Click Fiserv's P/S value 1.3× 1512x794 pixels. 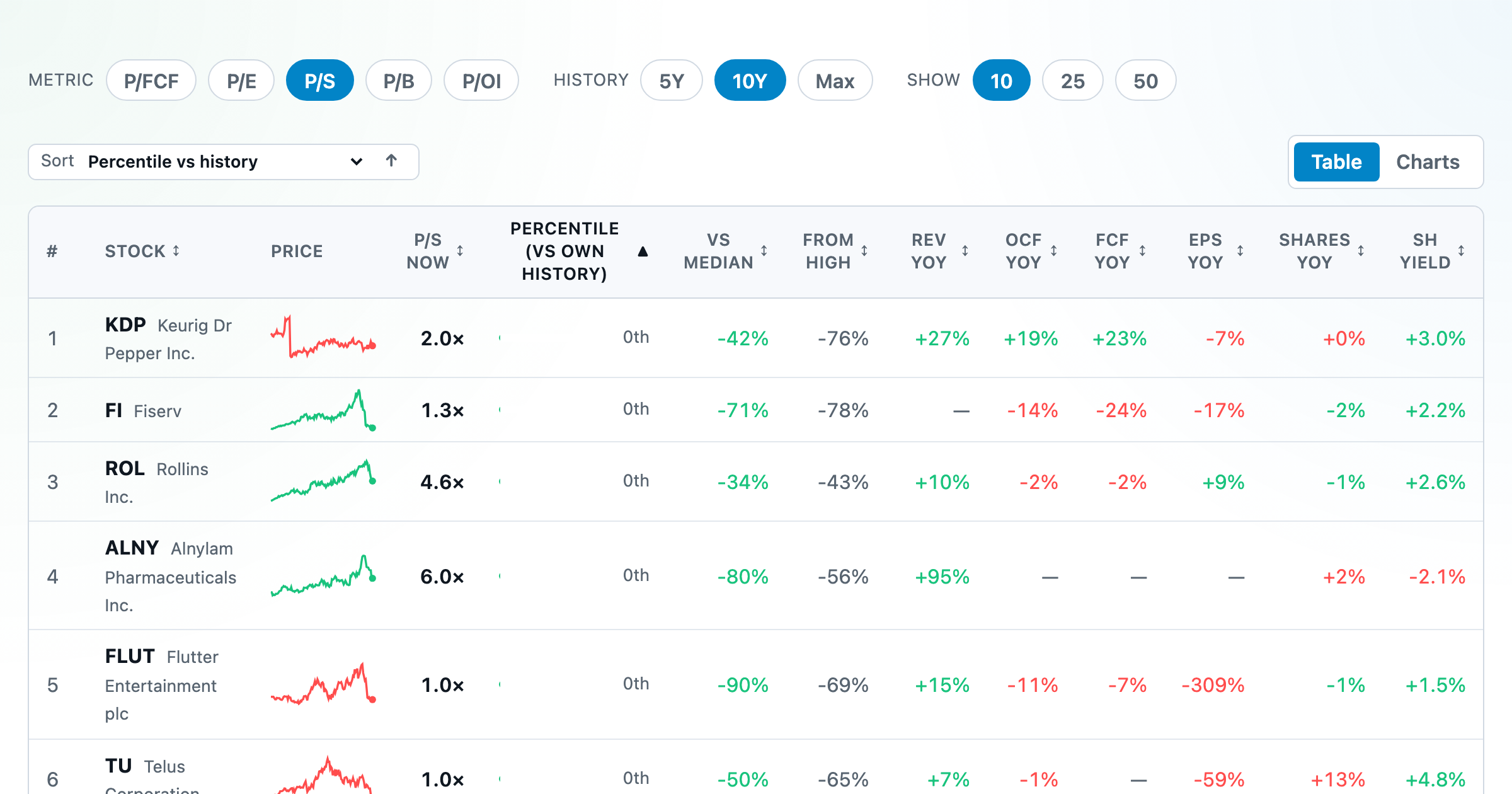442,410
